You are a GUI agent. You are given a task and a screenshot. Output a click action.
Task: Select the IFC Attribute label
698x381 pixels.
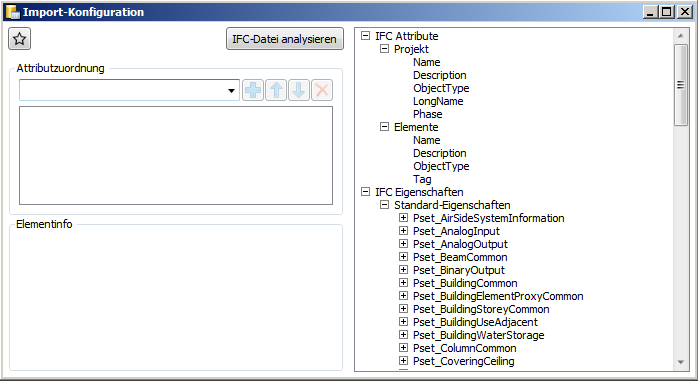point(407,36)
